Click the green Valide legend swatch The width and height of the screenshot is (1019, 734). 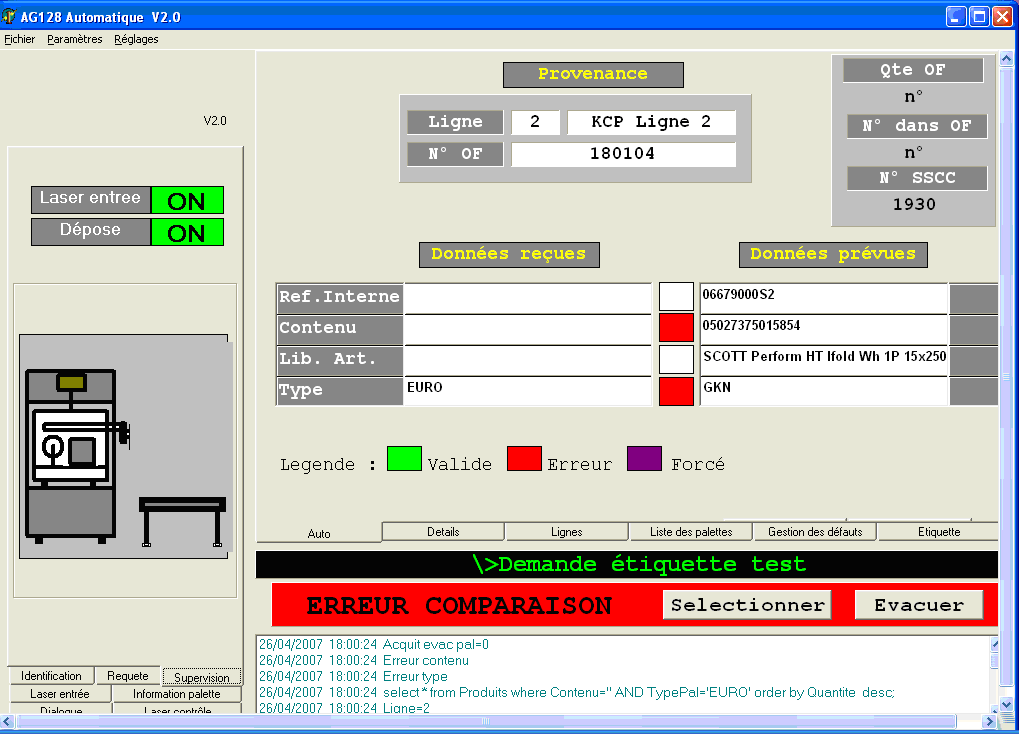(404, 458)
